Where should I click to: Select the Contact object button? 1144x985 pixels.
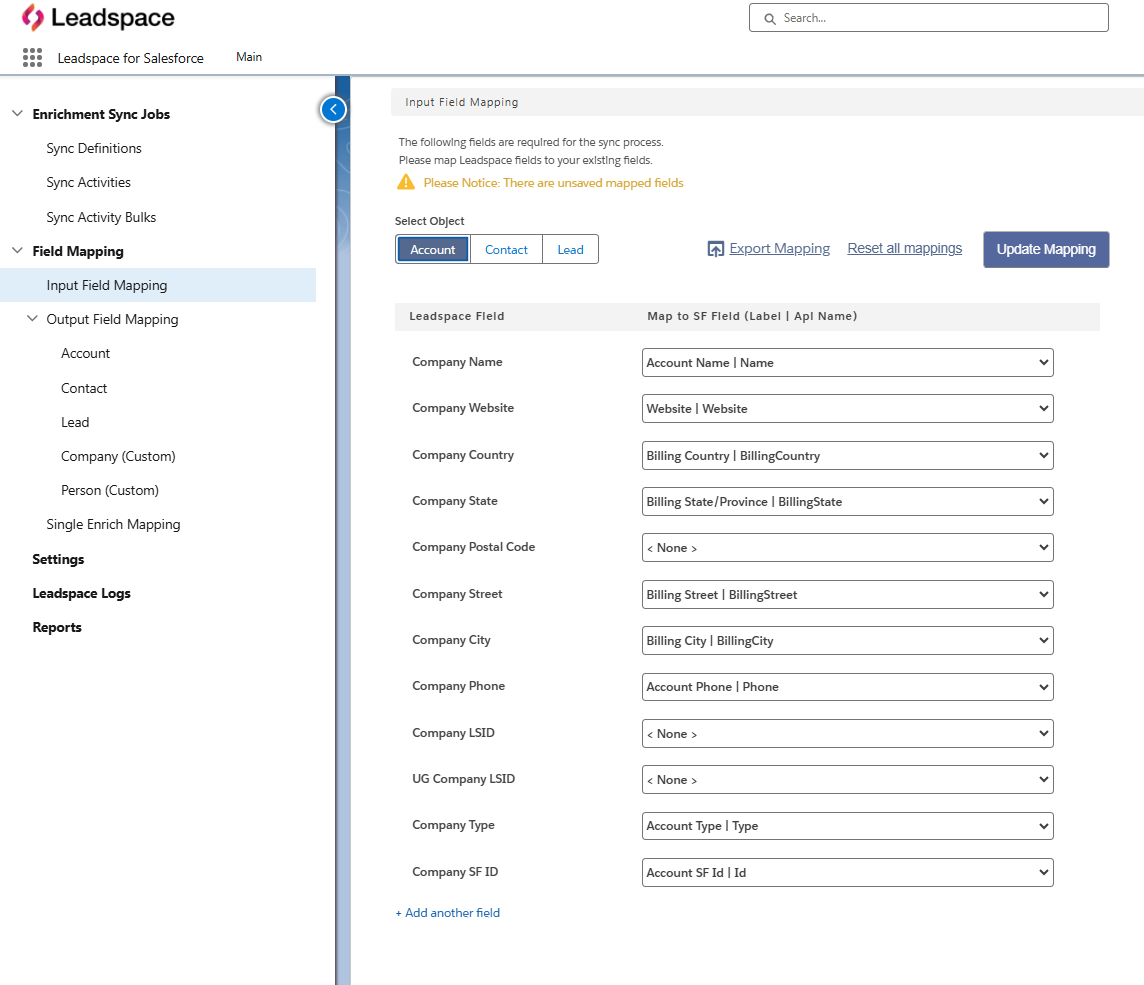pyautogui.click(x=506, y=250)
